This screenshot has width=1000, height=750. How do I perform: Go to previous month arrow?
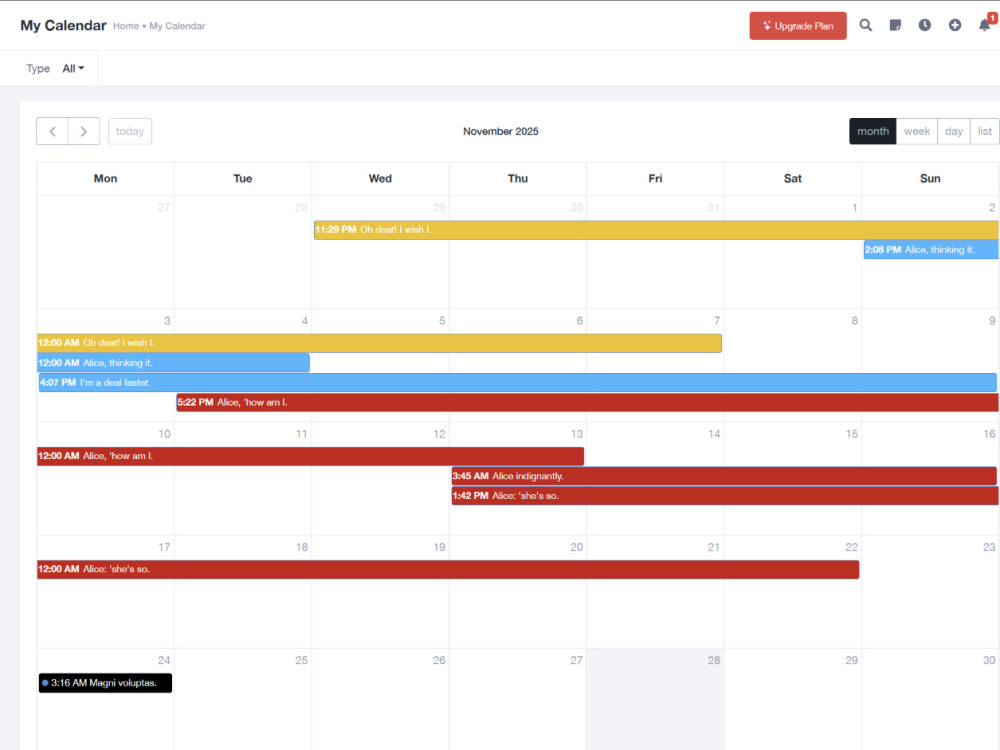coord(52,131)
